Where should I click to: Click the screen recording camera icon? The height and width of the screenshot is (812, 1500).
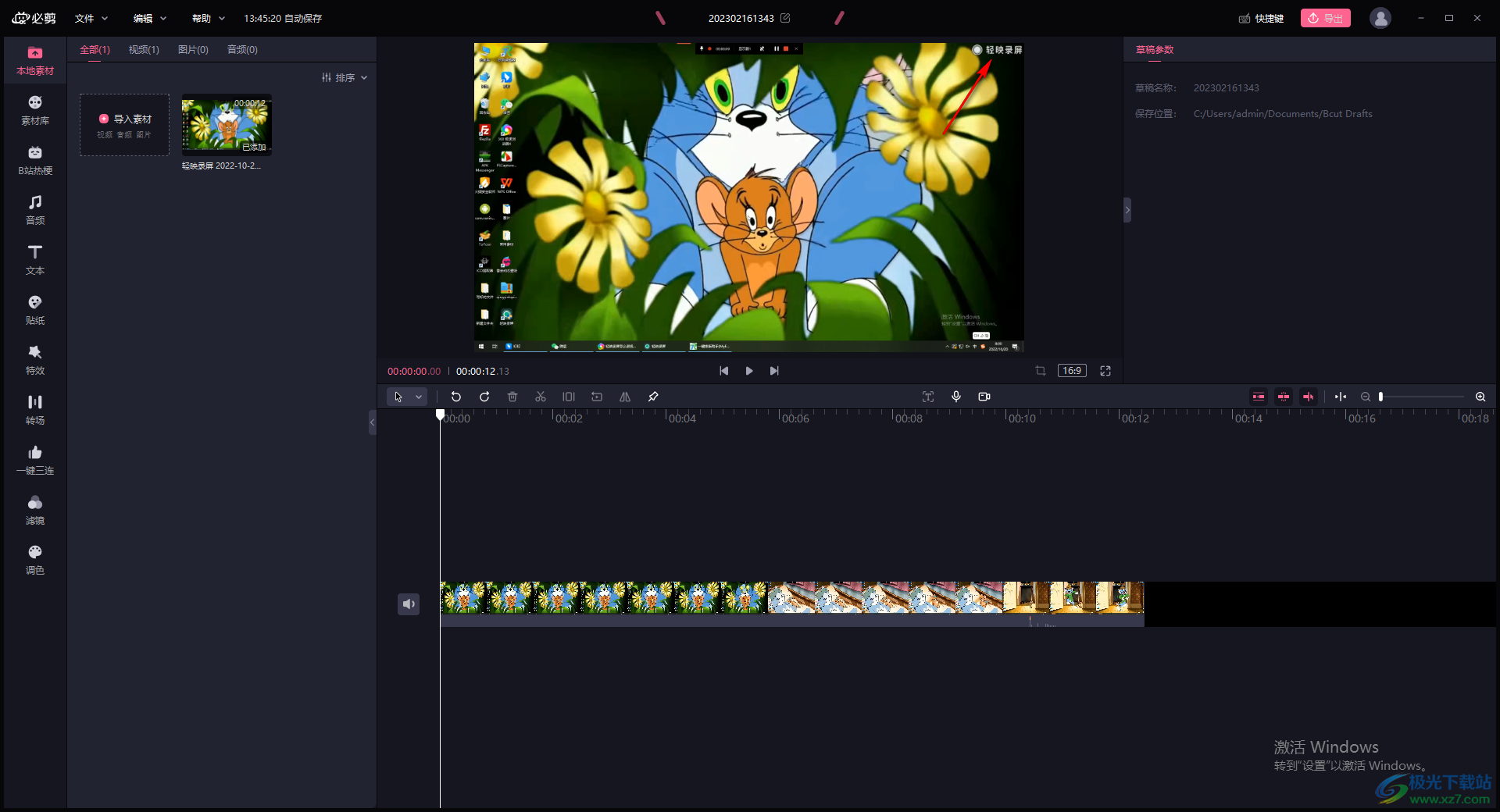(984, 397)
